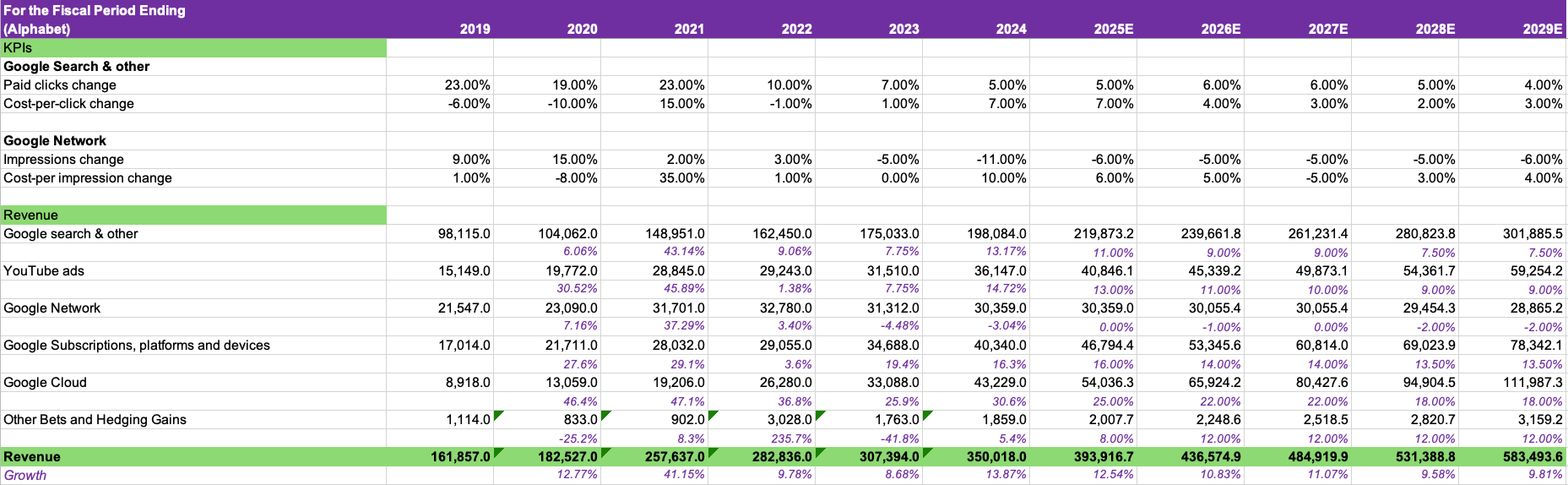Viewport: 1568px width, 485px height.
Task: Click 'For the Fiscal Period Ending (Alphabet)' header
Action: pyautogui.click(x=95, y=19)
